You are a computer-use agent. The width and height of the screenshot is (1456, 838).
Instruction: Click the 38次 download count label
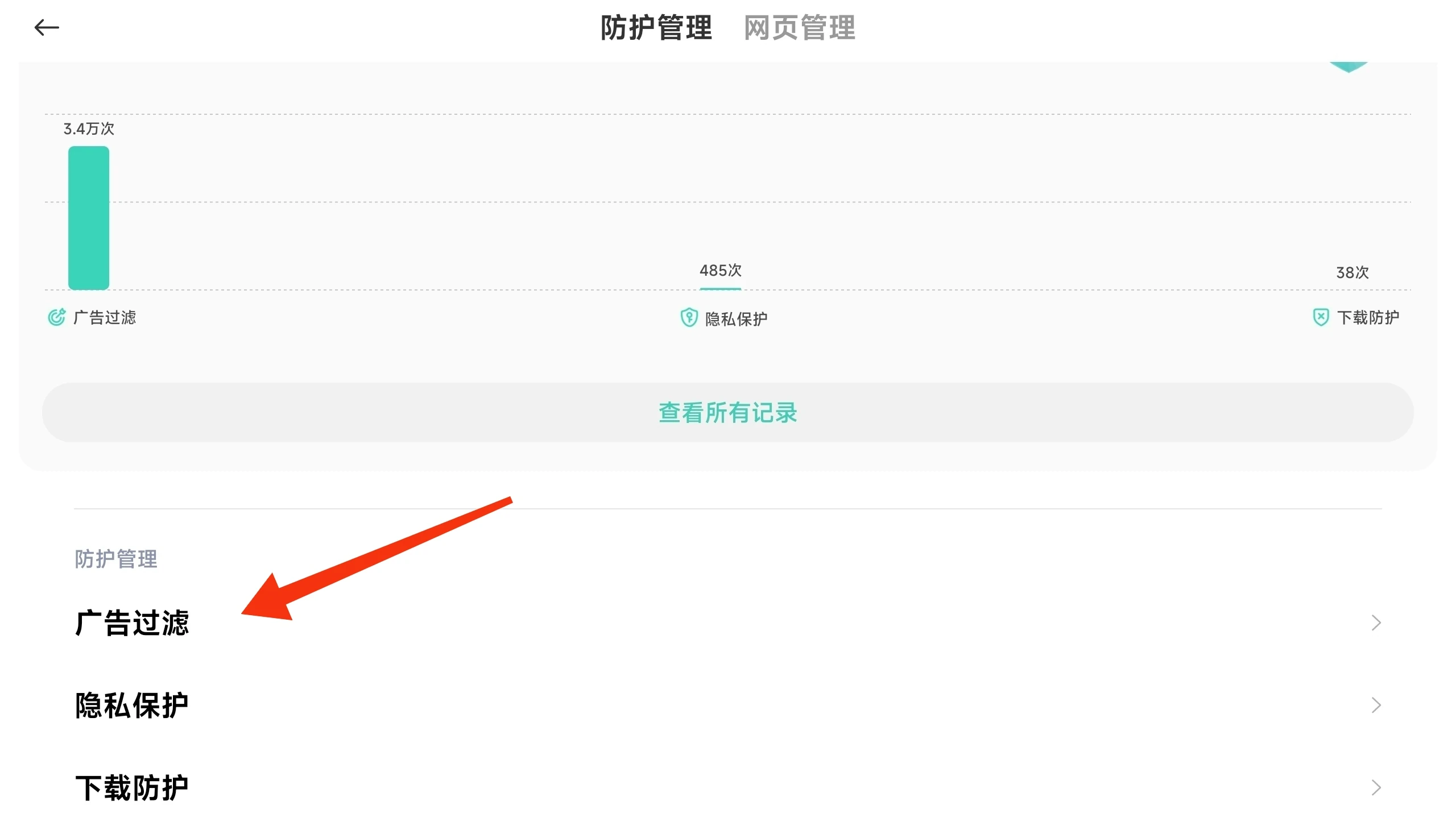pyautogui.click(x=1352, y=272)
